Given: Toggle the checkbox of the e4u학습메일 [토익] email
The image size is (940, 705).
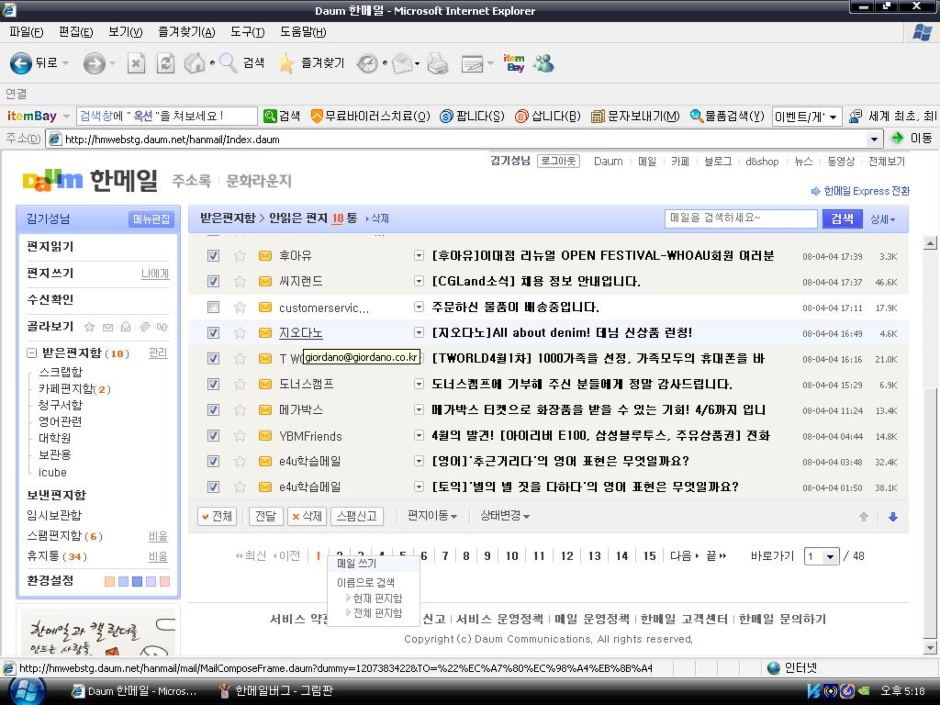Looking at the screenshot, I should (213, 487).
